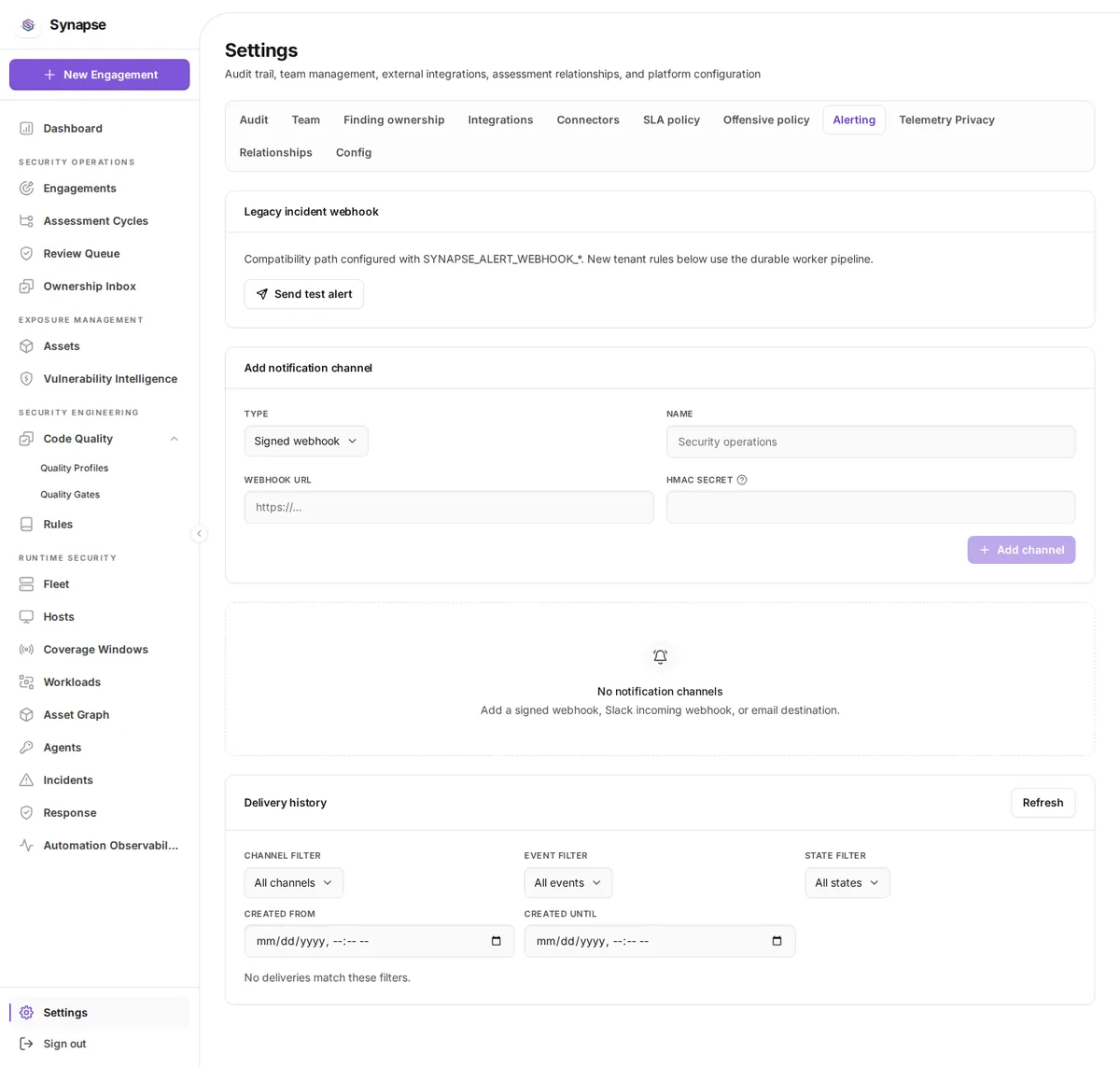This screenshot has height=1067, width=1120.
Task: Click the Review Queue shield icon
Action: click(26, 253)
